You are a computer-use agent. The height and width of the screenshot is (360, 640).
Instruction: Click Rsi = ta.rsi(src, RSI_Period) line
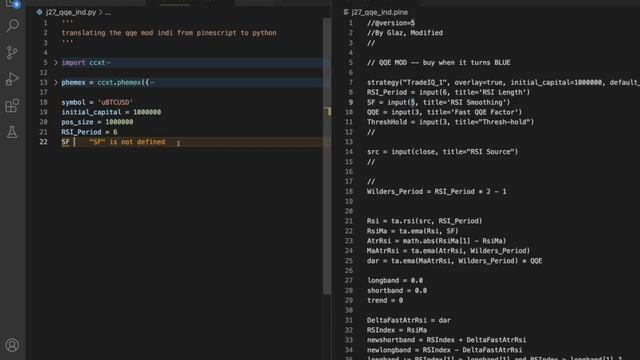(424, 221)
